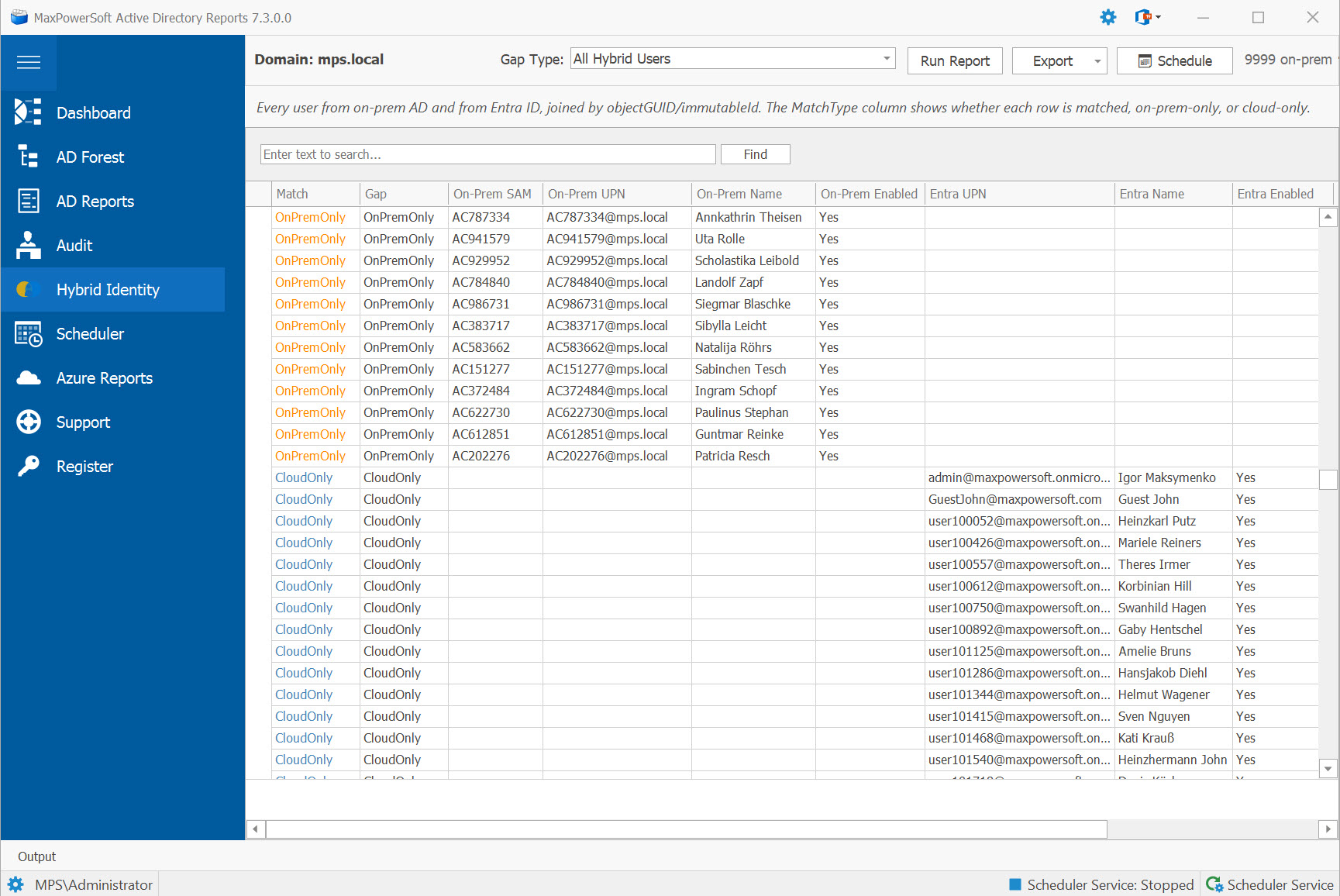Click vertical scrollbar down arrow
Viewport: 1340px width, 896px height.
point(1328,769)
